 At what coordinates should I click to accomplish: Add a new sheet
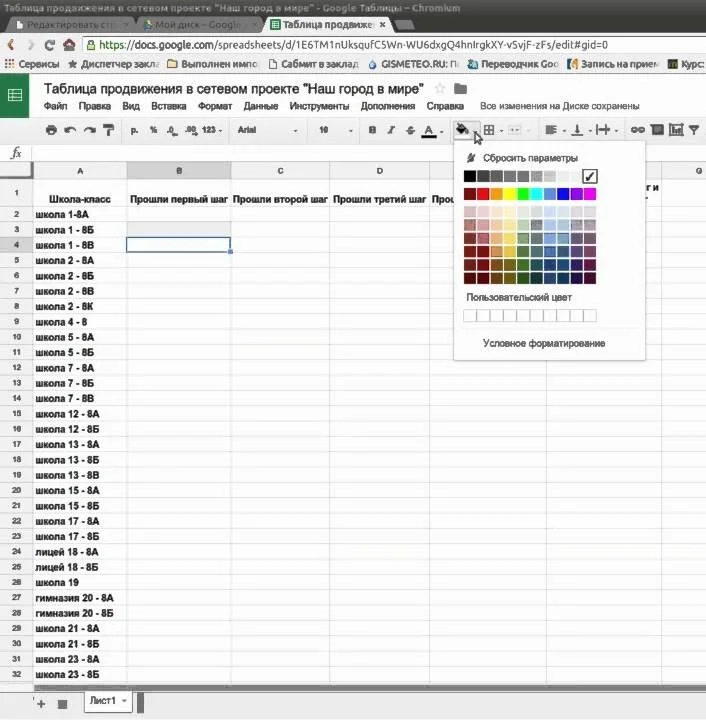(41, 703)
